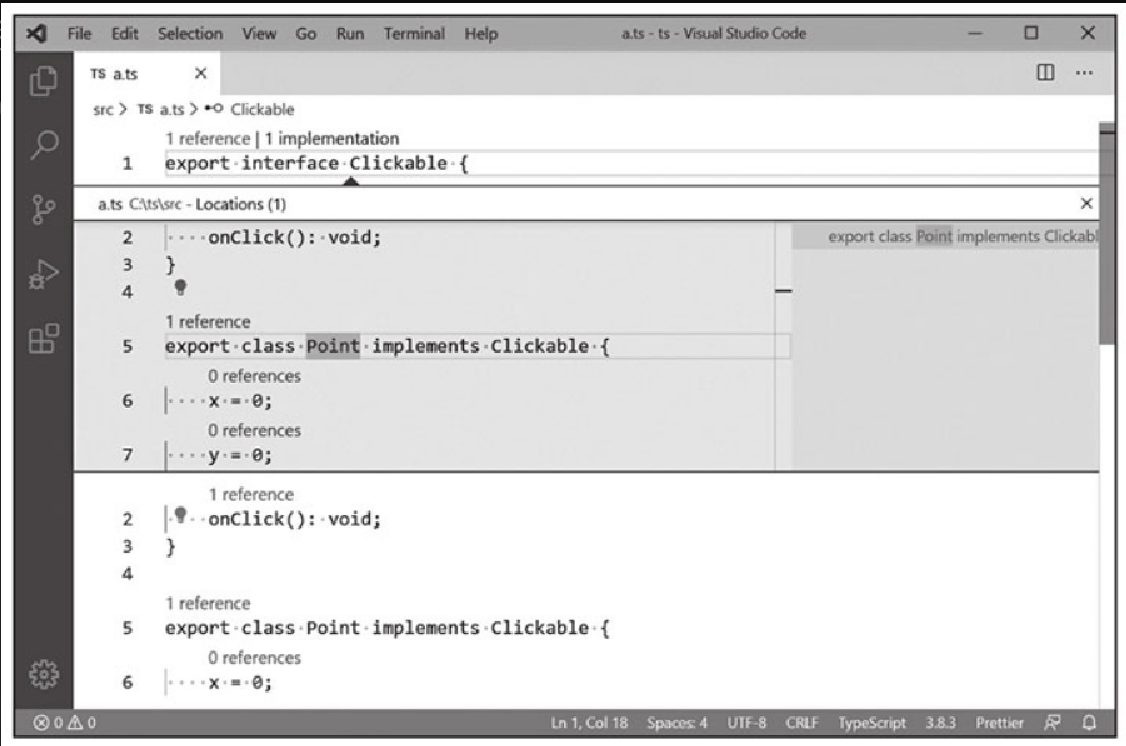The image size is (1126, 746).
Task: Close the a.ts editor tab
Action: [200, 73]
